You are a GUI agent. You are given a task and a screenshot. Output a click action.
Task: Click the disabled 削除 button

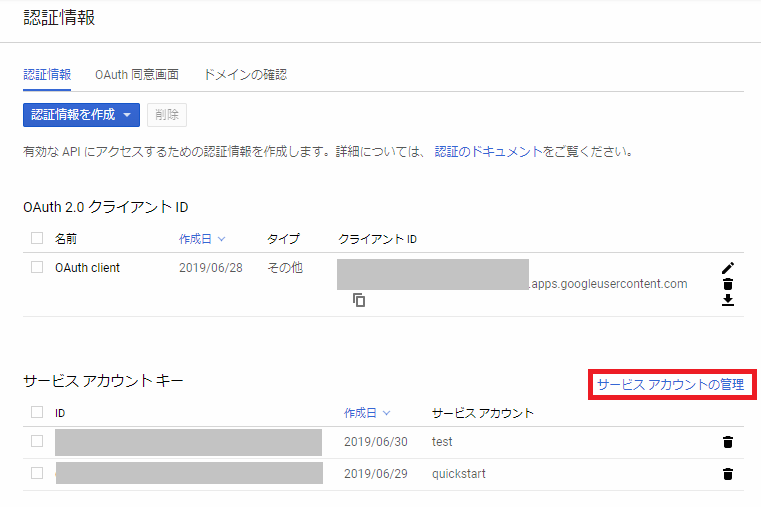(167, 115)
